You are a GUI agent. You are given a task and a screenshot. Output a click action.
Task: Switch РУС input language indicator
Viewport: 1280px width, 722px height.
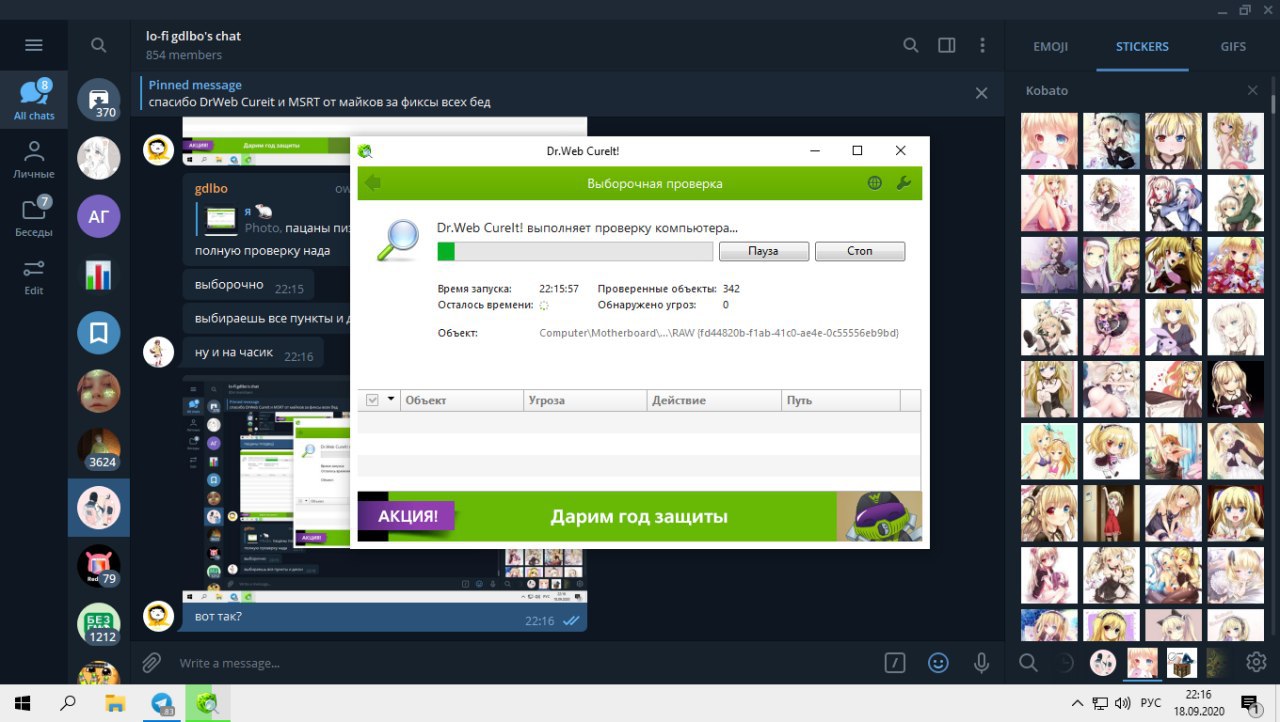(x=1151, y=703)
